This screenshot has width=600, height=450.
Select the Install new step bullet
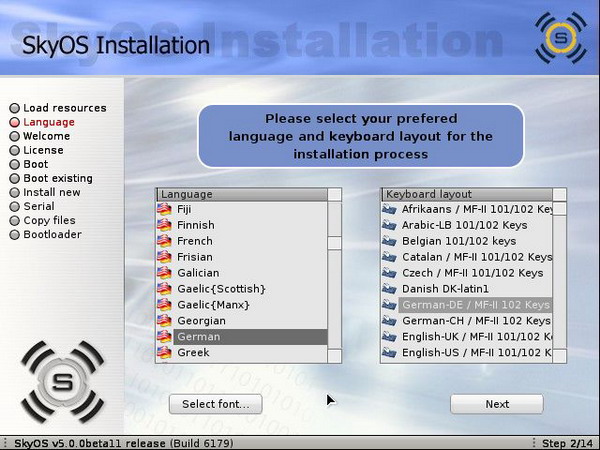14,192
